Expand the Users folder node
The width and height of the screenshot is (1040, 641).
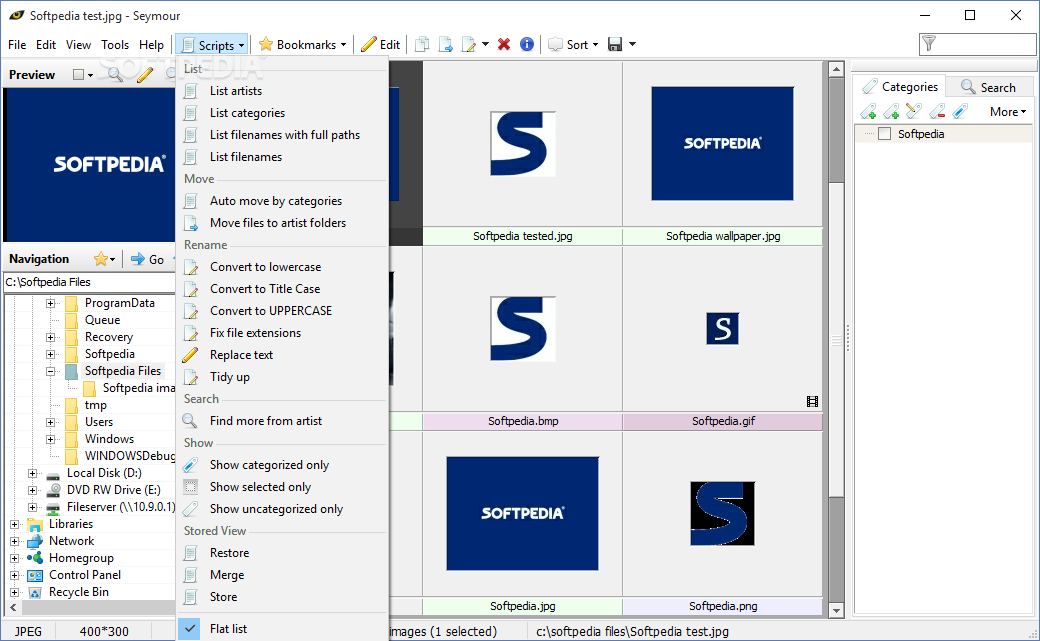(x=50, y=422)
